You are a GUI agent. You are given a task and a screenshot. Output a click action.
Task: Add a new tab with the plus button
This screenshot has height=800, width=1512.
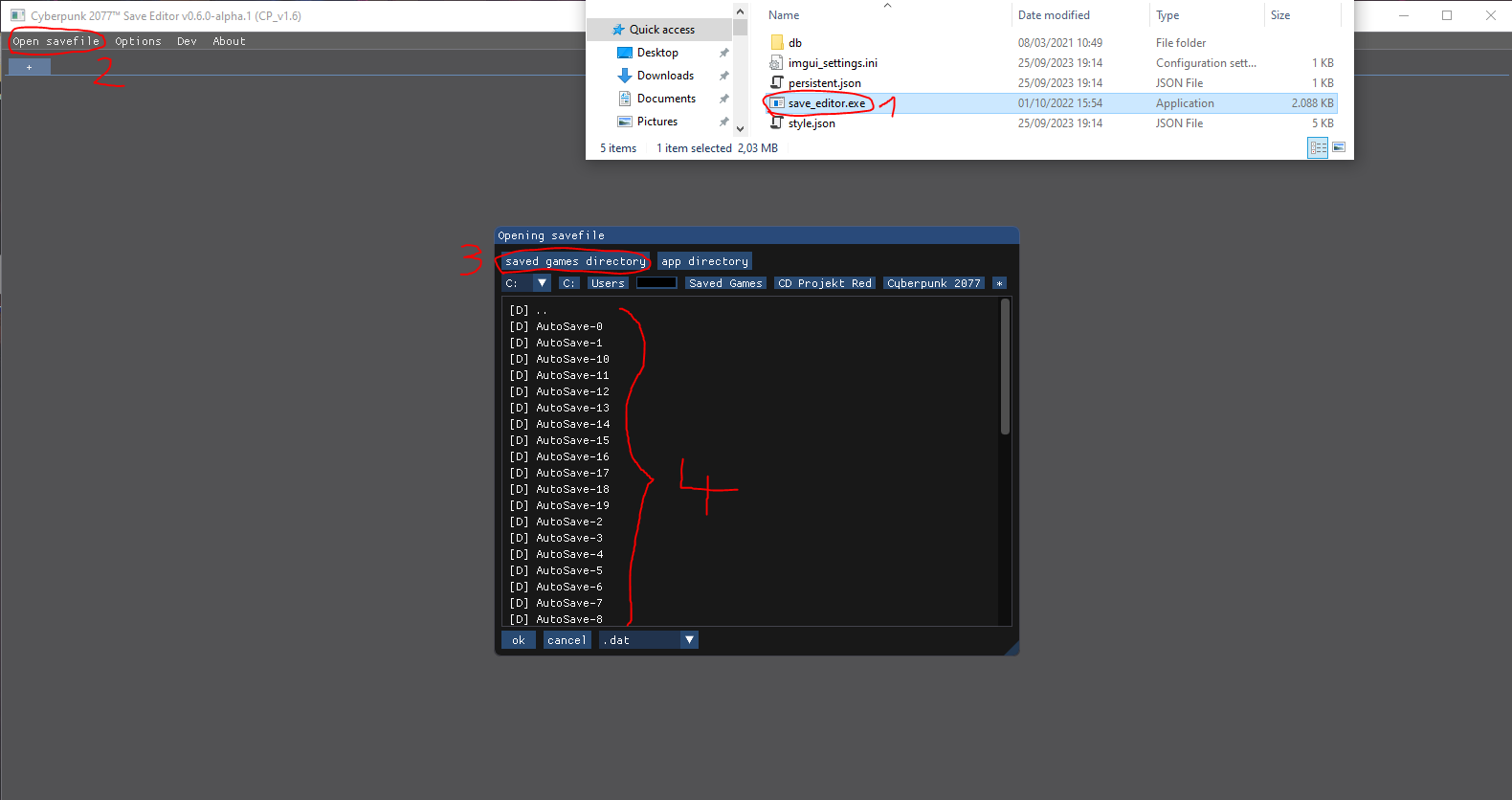[30, 67]
